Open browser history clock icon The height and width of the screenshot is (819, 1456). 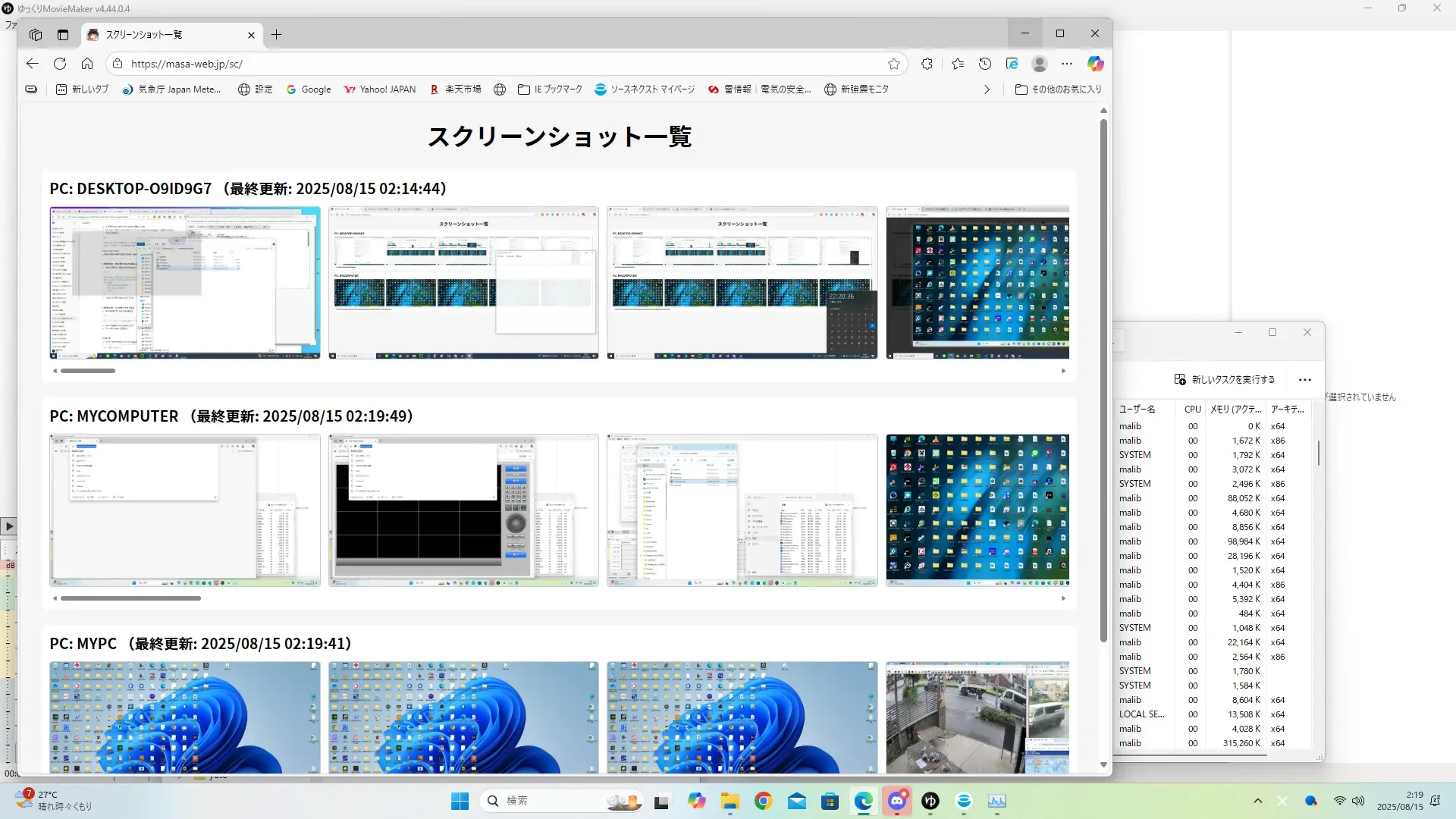[985, 64]
